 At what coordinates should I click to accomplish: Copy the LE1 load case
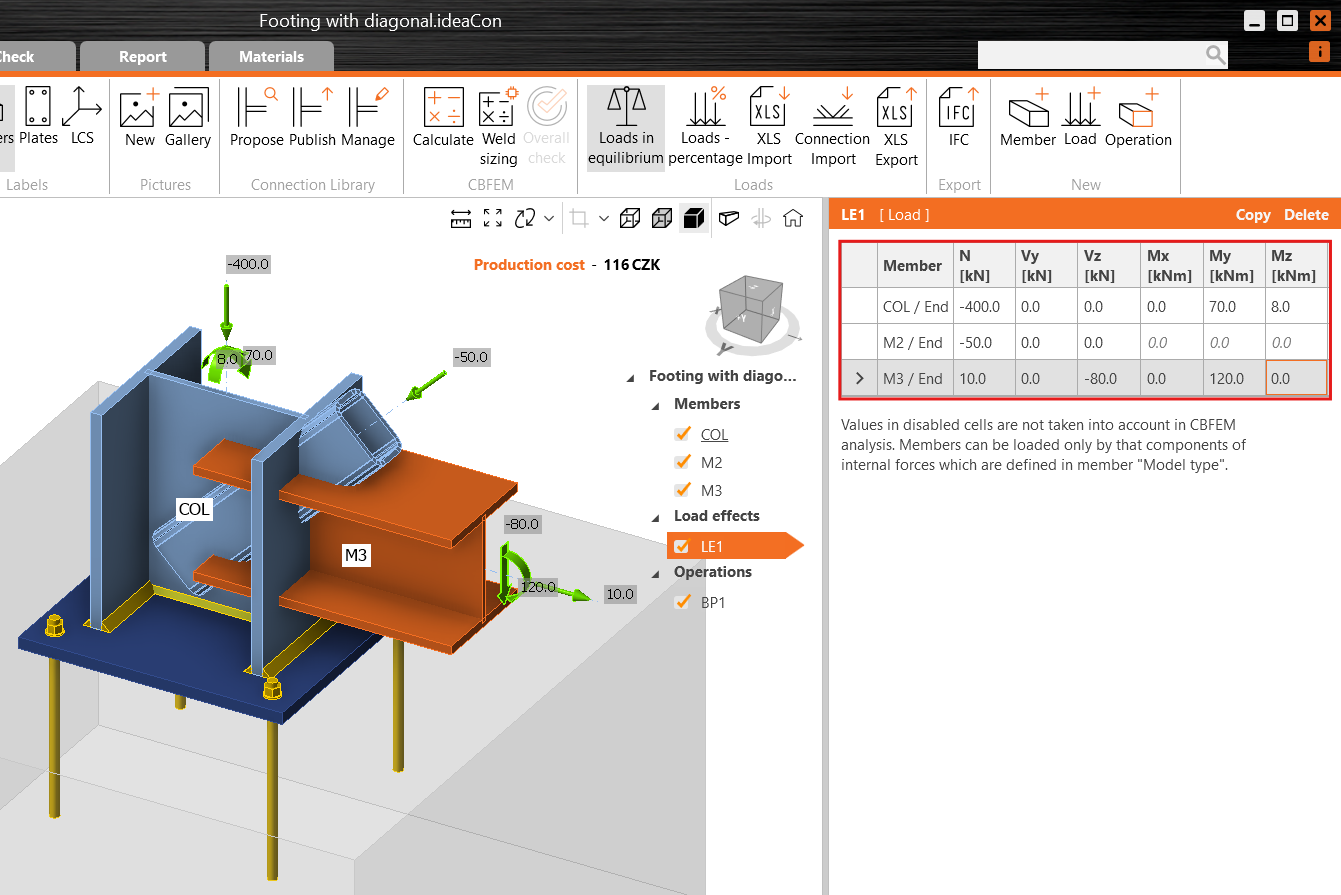pyautogui.click(x=1253, y=214)
